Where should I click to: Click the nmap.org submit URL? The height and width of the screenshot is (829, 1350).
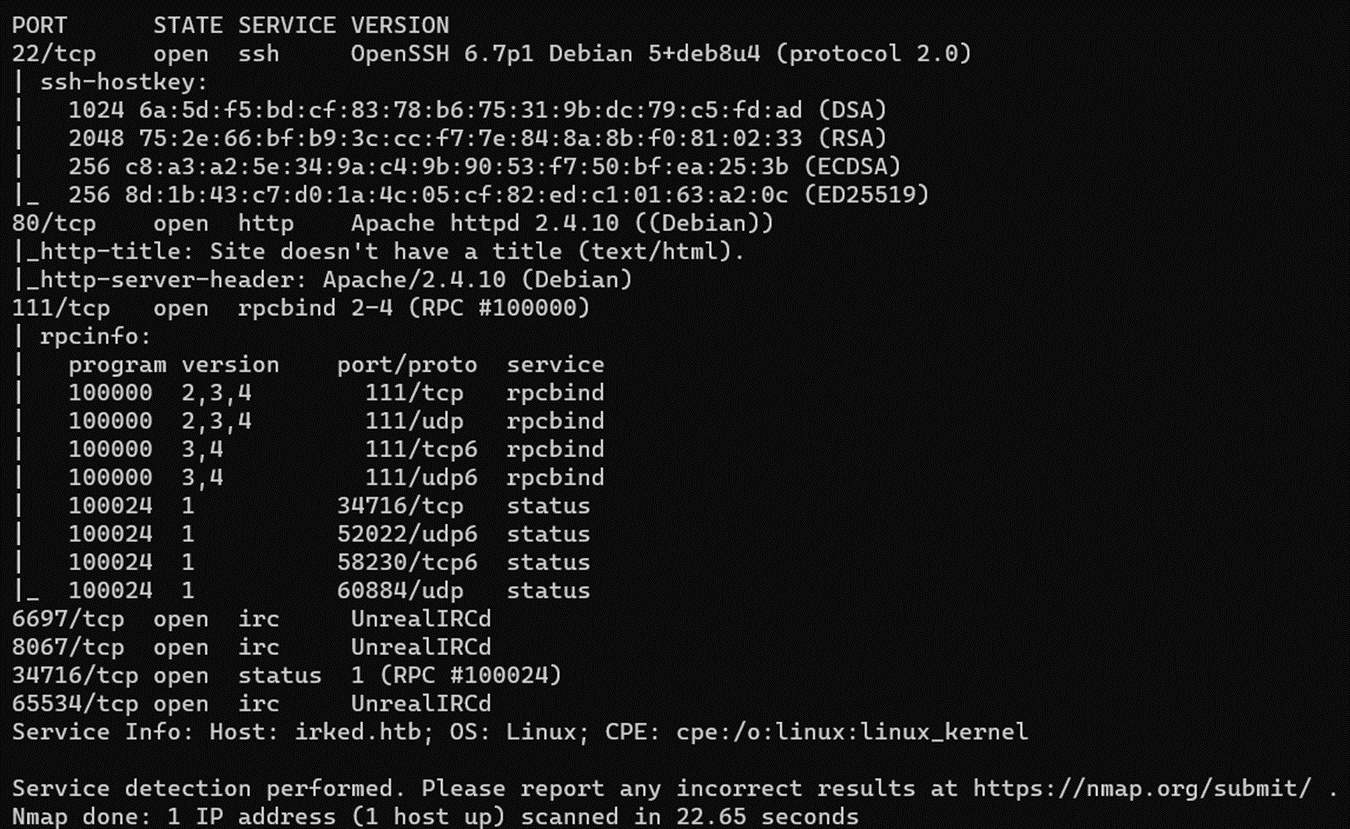tap(1141, 789)
